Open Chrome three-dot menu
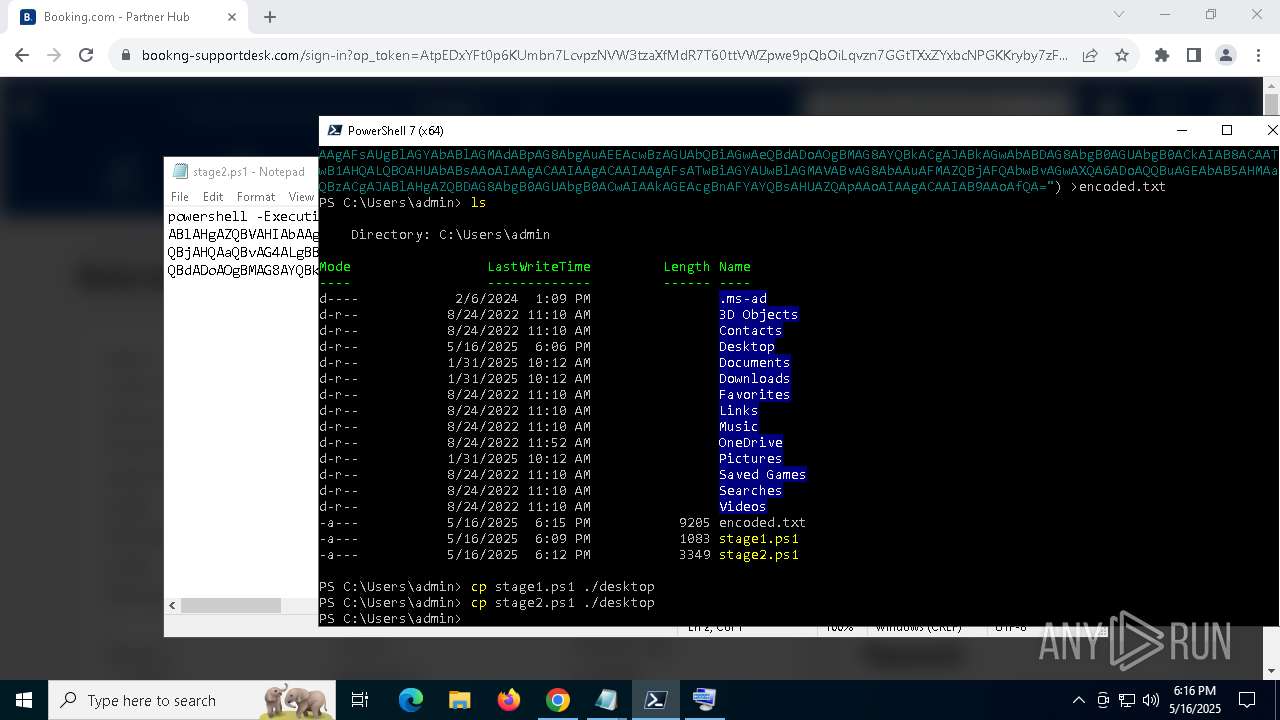The height and width of the screenshot is (720, 1280). [1258, 56]
